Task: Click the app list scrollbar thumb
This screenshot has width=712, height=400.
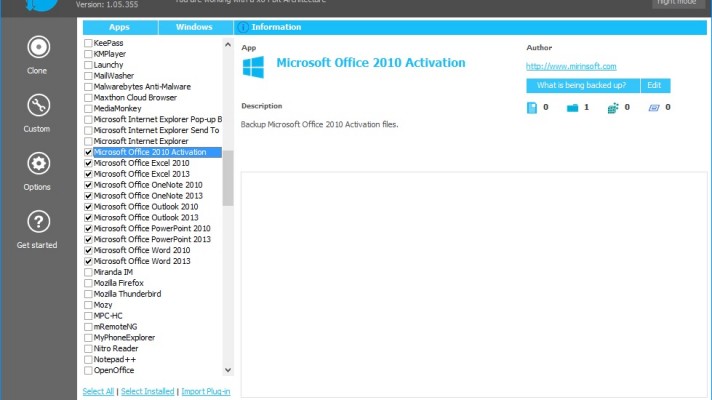Action: click(228, 178)
